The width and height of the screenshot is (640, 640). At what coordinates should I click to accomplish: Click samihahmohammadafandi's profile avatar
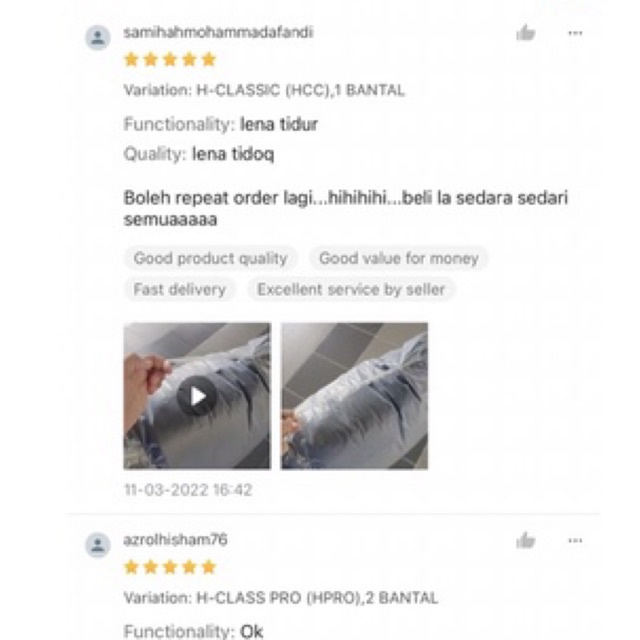pyautogui.click(x=98, y=38)
